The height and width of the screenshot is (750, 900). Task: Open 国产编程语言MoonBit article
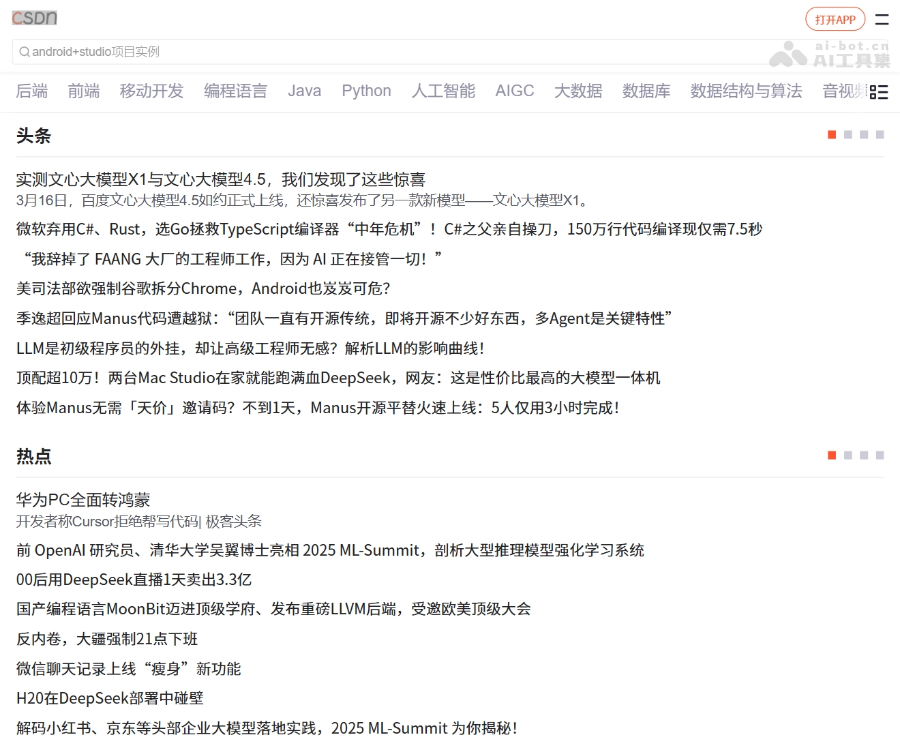273,609
